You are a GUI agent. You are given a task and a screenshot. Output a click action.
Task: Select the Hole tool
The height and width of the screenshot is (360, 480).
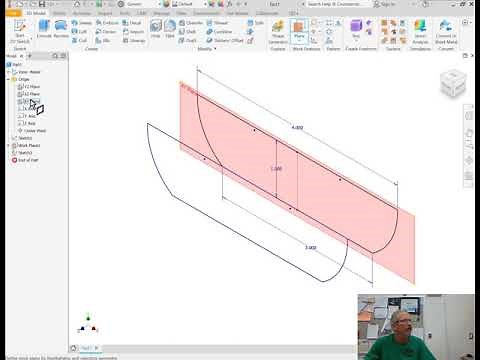click(156, 29)
